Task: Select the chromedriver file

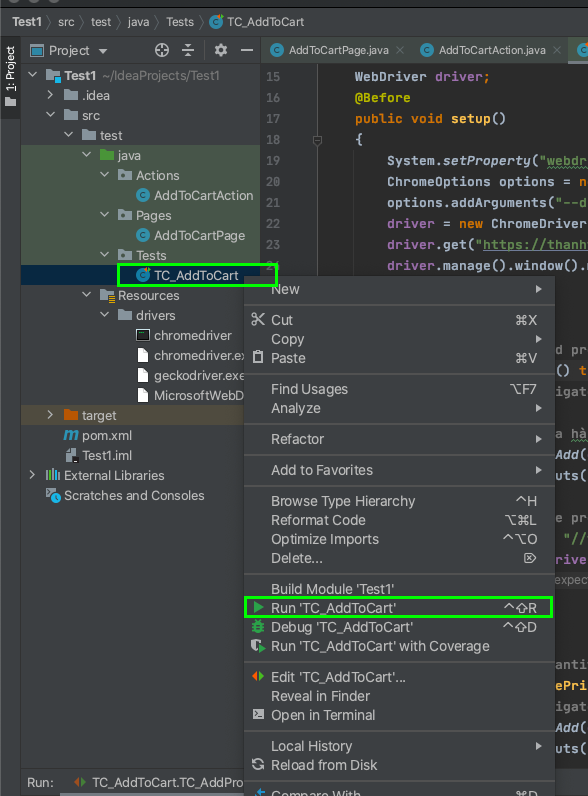Action: click(184, 336)
